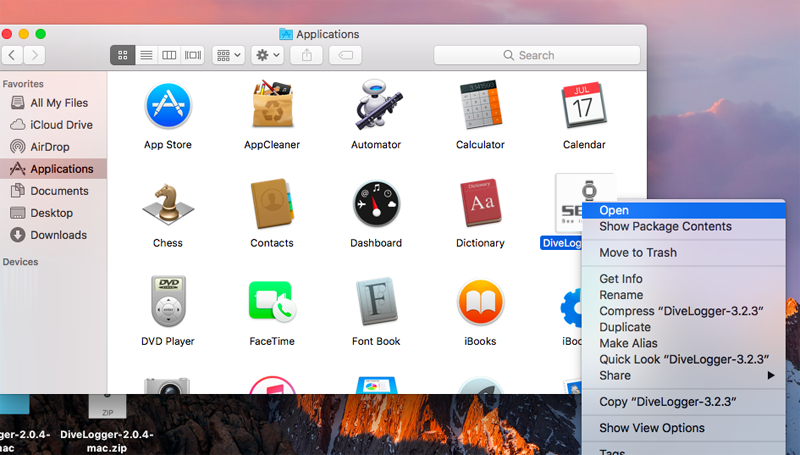The height and width of the screenshot is (455, 800).
Task: Choose Move to Trash
Action: pyautogui.click(x=684, y=252)
